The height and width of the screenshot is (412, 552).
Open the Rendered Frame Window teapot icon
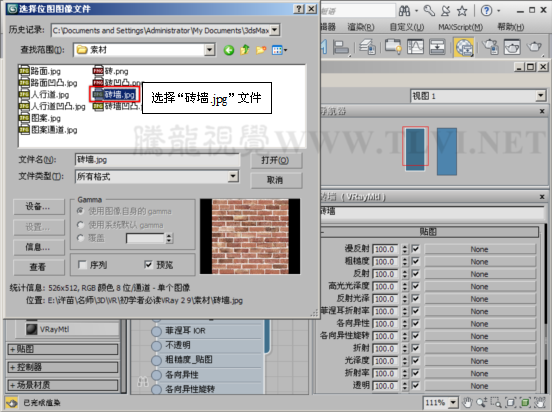(512, 47)
